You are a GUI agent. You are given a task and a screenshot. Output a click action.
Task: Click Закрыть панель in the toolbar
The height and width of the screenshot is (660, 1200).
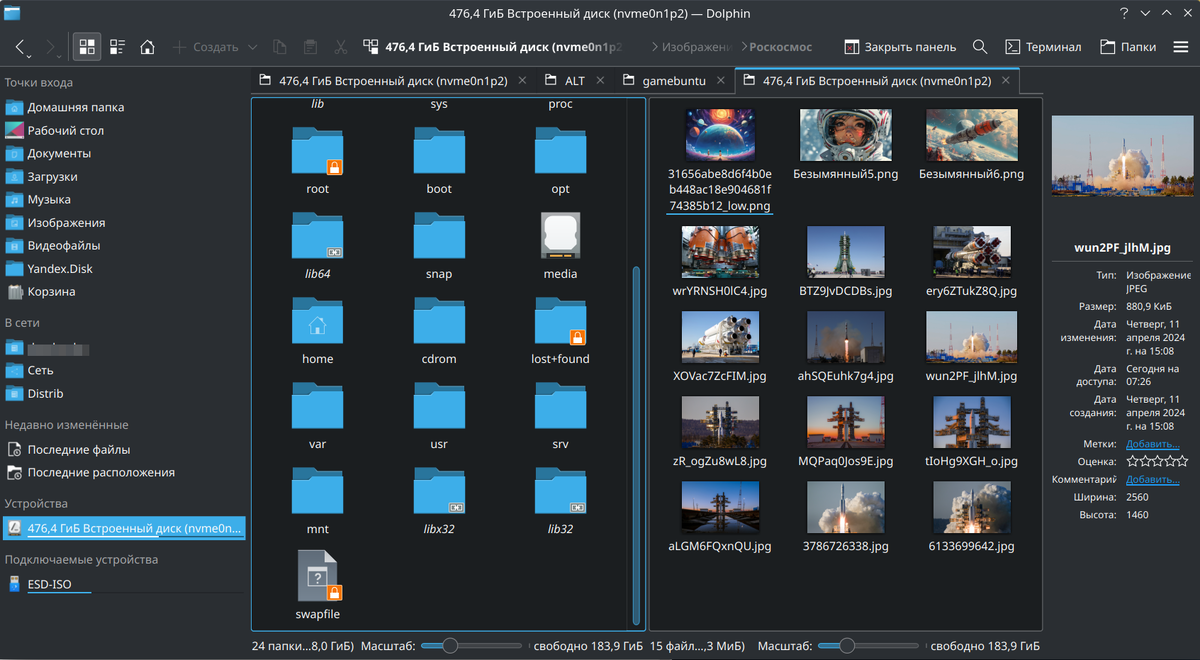[x=899, y=46]
